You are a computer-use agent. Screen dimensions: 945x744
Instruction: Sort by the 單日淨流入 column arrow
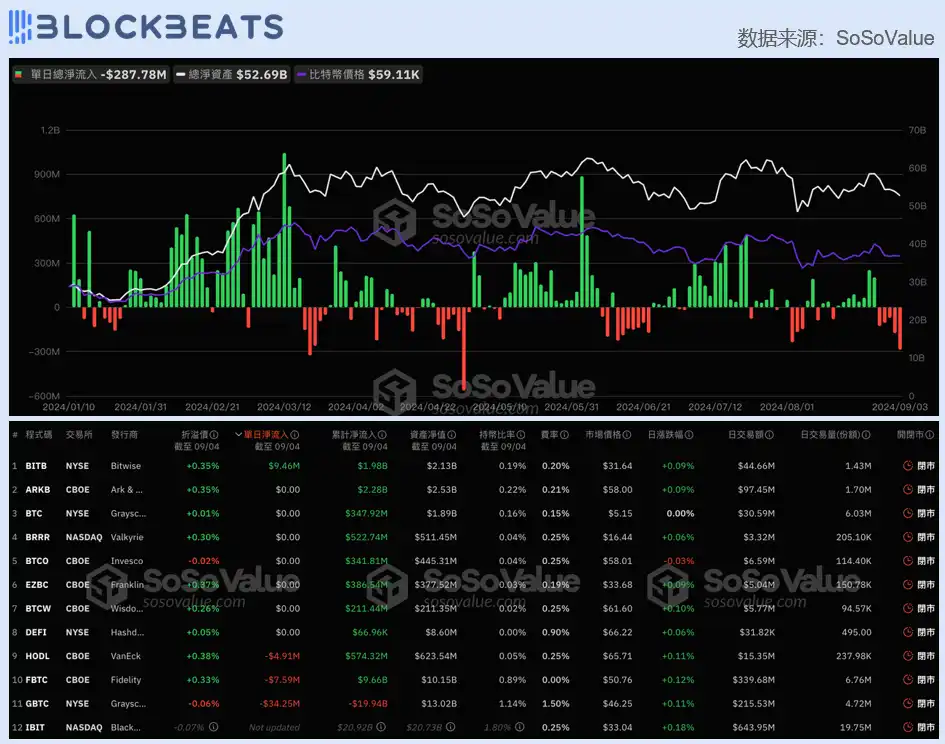pos(238,435)
